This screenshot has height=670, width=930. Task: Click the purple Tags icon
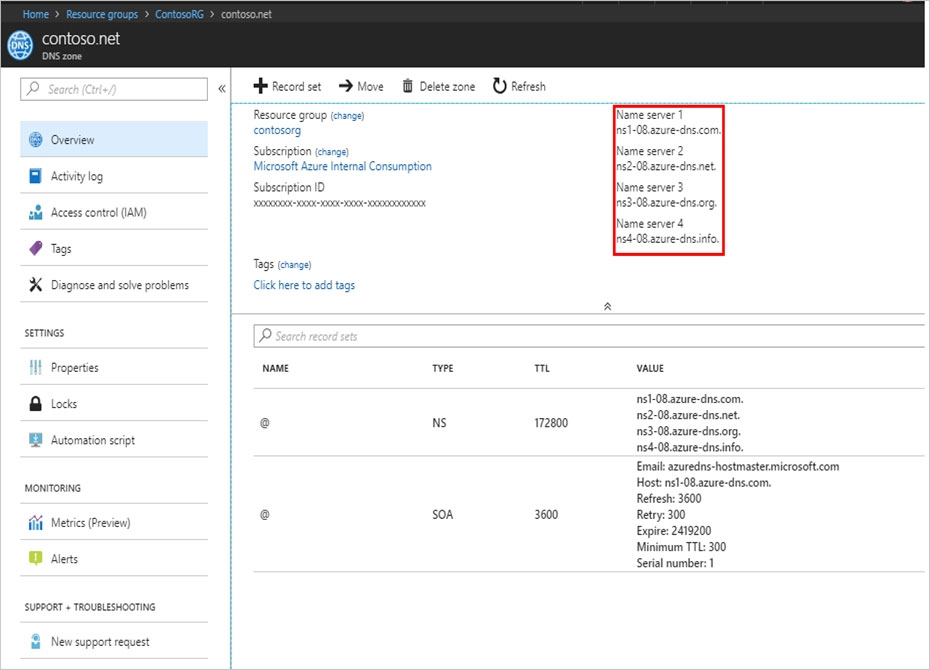(x=36, y=248)
